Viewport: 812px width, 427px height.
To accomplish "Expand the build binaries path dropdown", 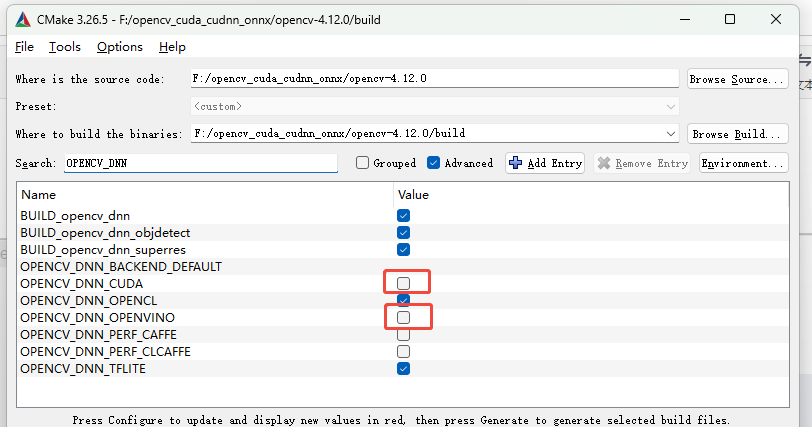I will coord(670,133).
